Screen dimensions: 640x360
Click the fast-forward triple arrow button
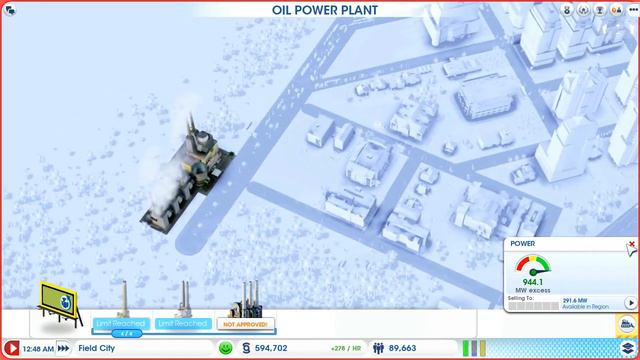coord(64,348)
